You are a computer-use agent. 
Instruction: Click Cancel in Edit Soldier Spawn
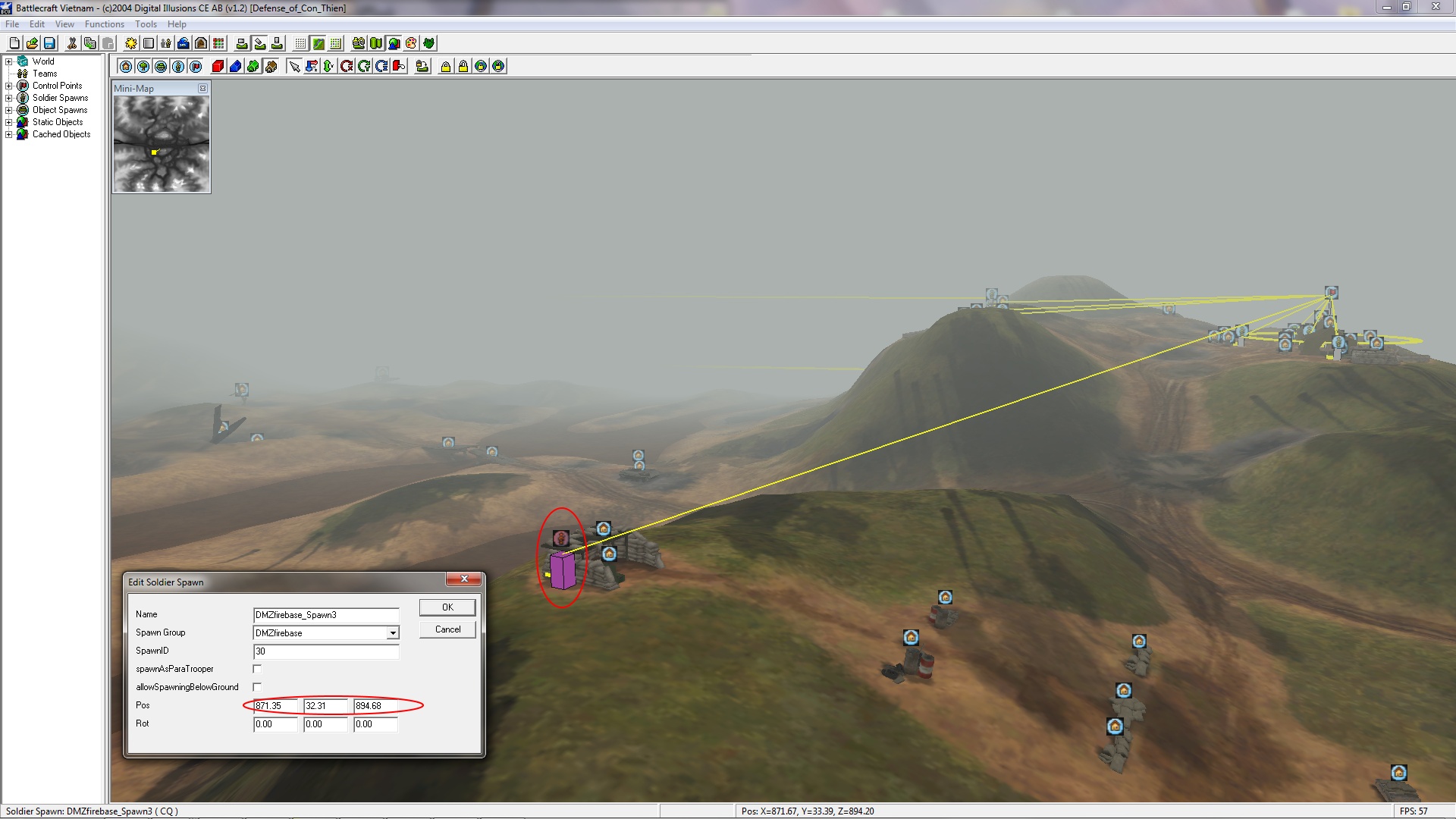tap(447, 629)
